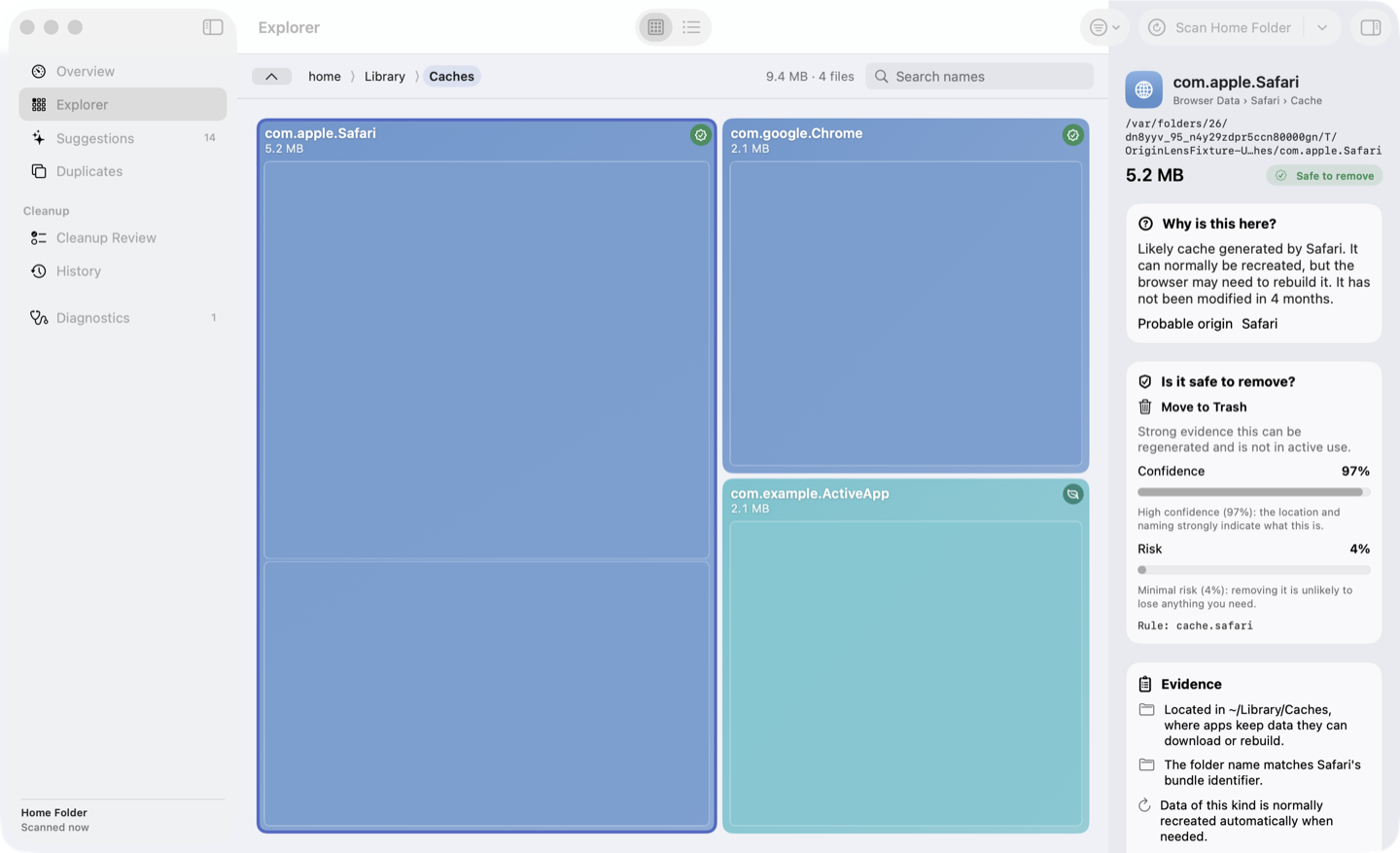Expand the scan options chevron
Viewport: 1400px width, 853px height.
tap(1322, 27)
